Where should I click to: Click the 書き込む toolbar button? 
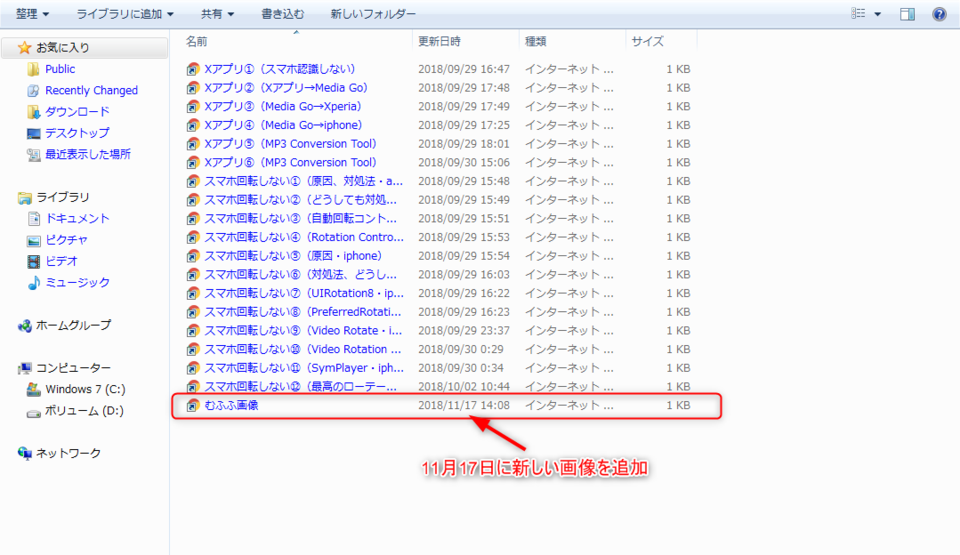pos(282,13)
